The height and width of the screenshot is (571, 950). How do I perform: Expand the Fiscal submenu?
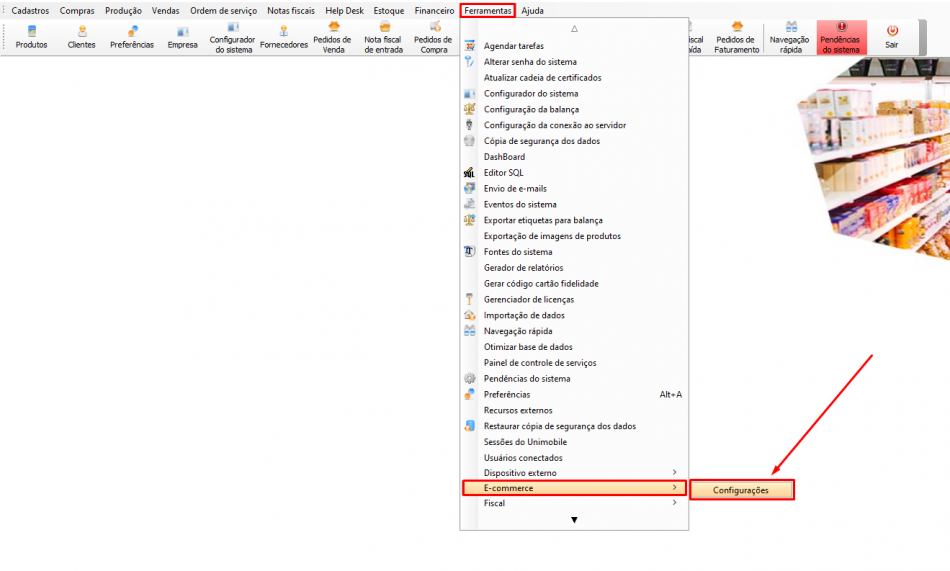[573, 504]
